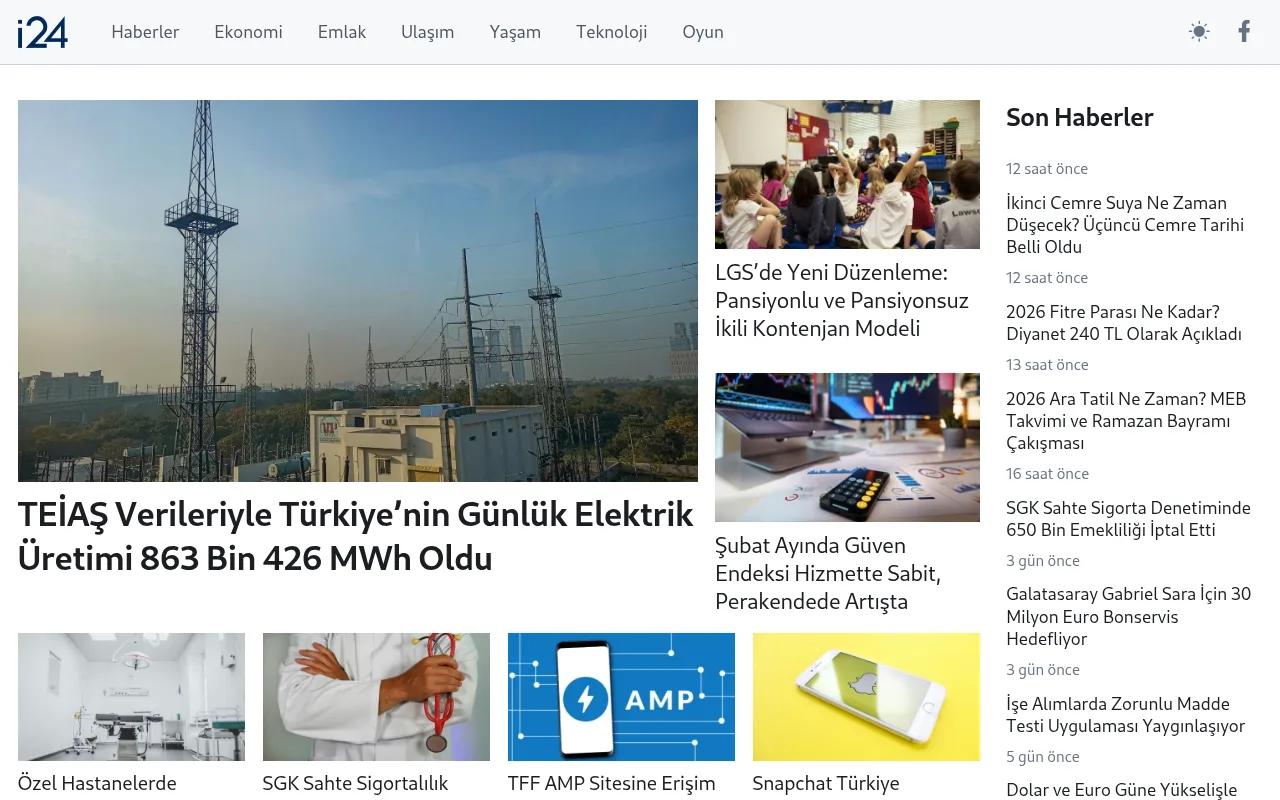Screen dimensions: 1280x800
Task: Open the Emlak section
Action: 341,32
